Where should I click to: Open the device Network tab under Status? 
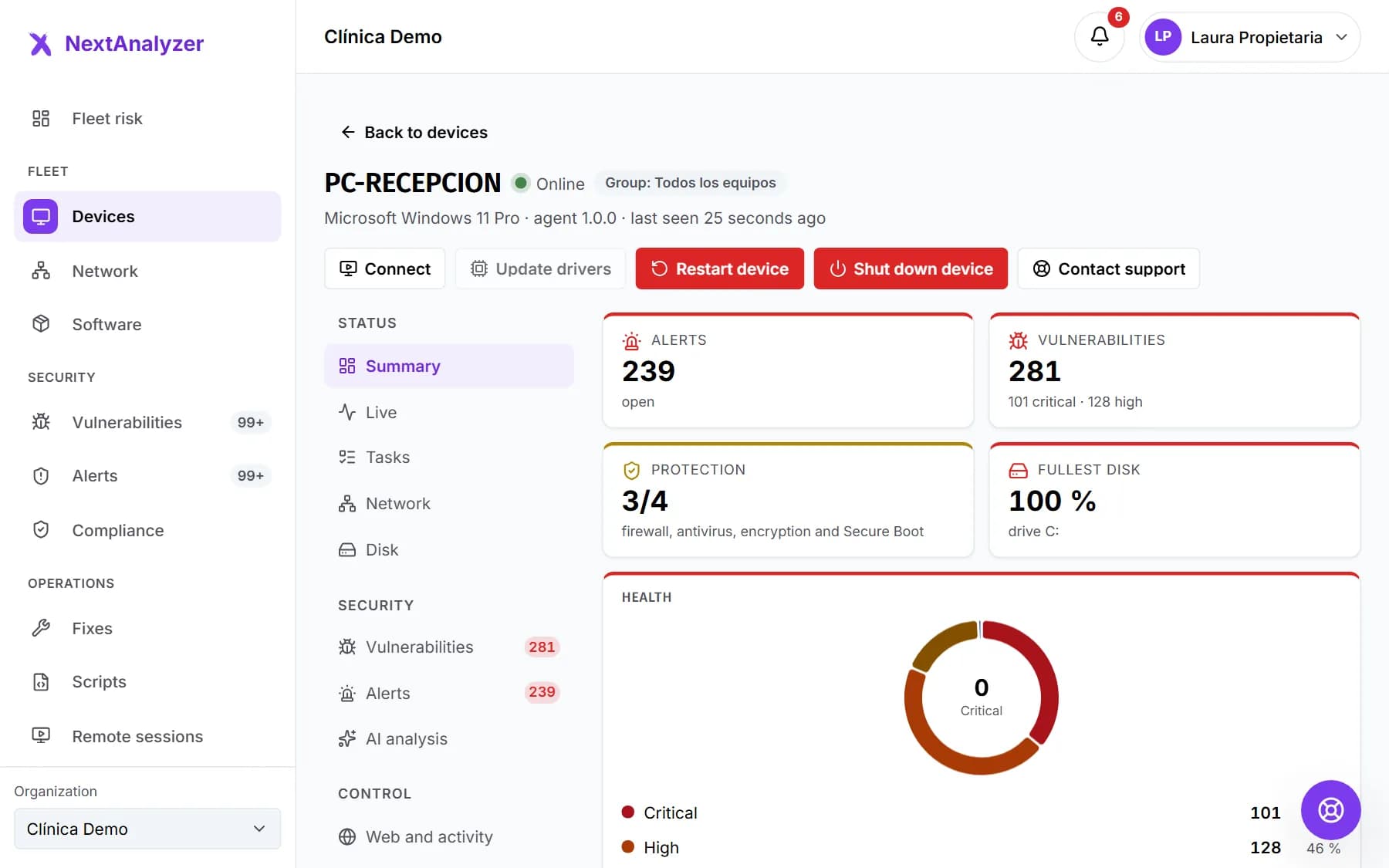pos(448,503)
